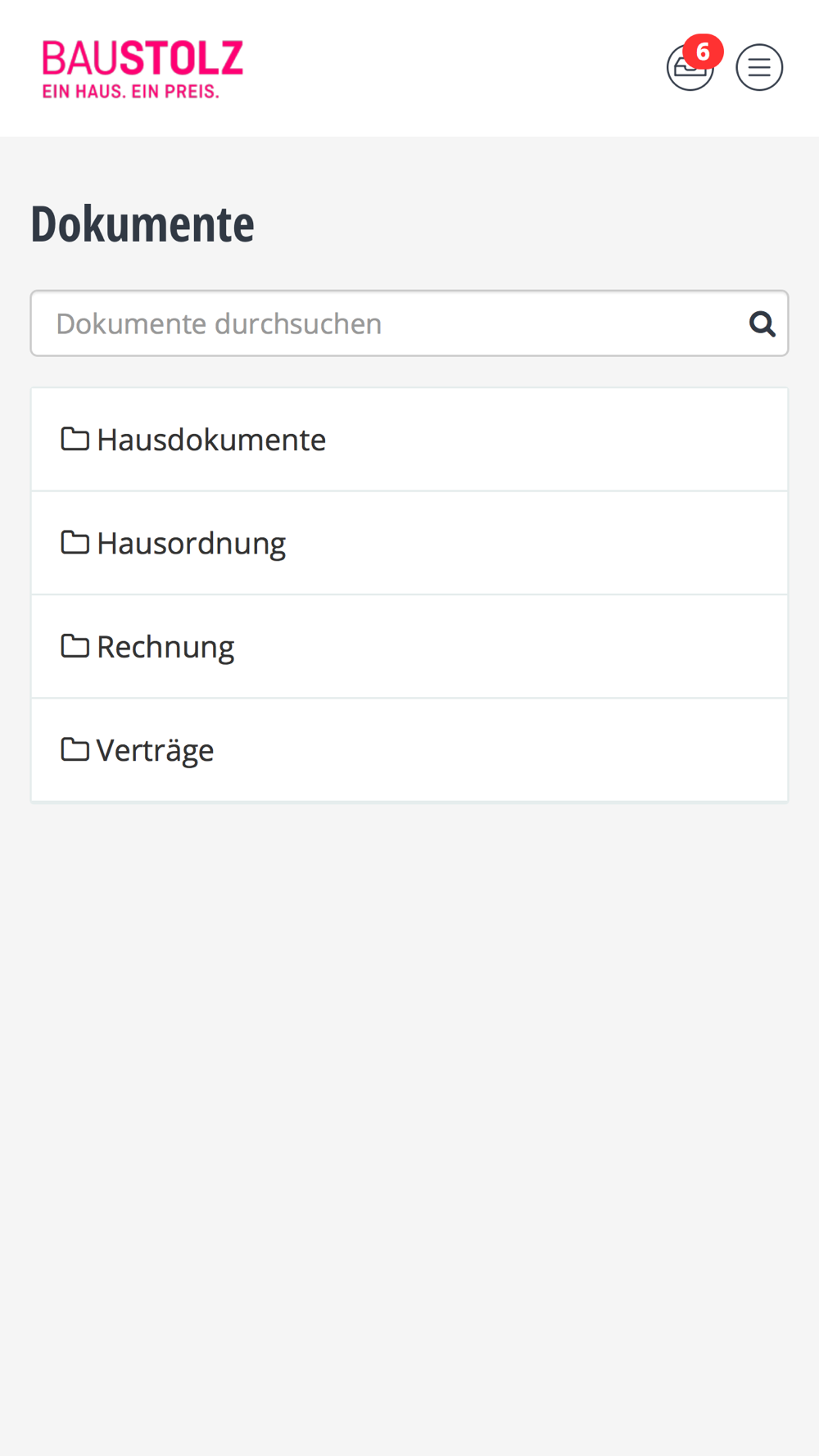
Task: Open the hamburger menu
Action: click(759, 67)
